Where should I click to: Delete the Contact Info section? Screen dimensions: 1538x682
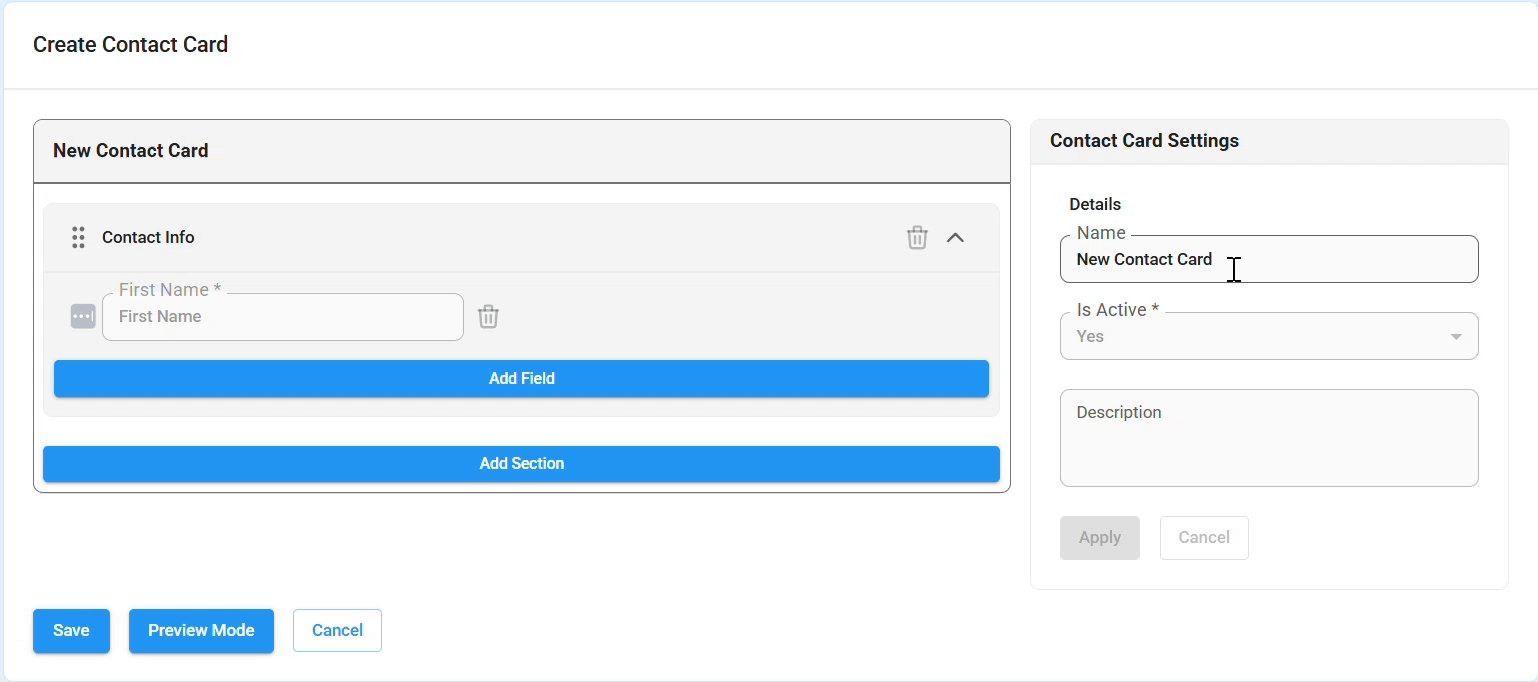pyautogui.click(x=917, y=238)
